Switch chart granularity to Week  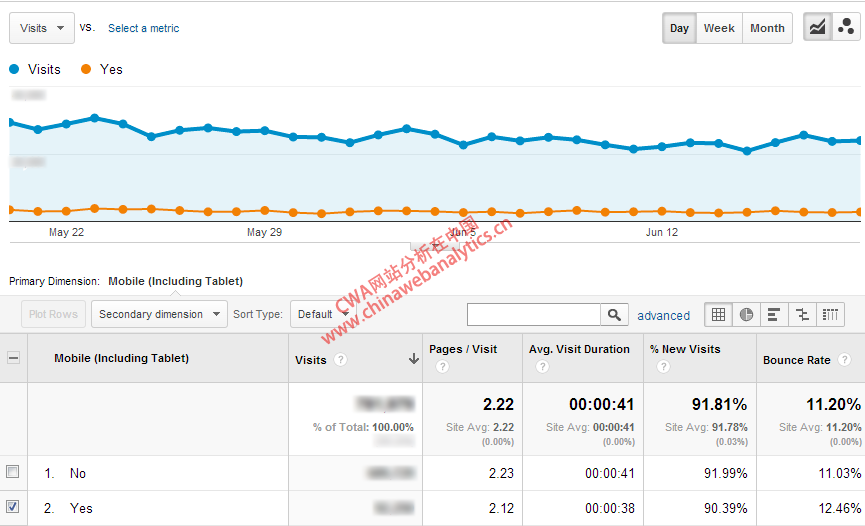coord(719,28)
